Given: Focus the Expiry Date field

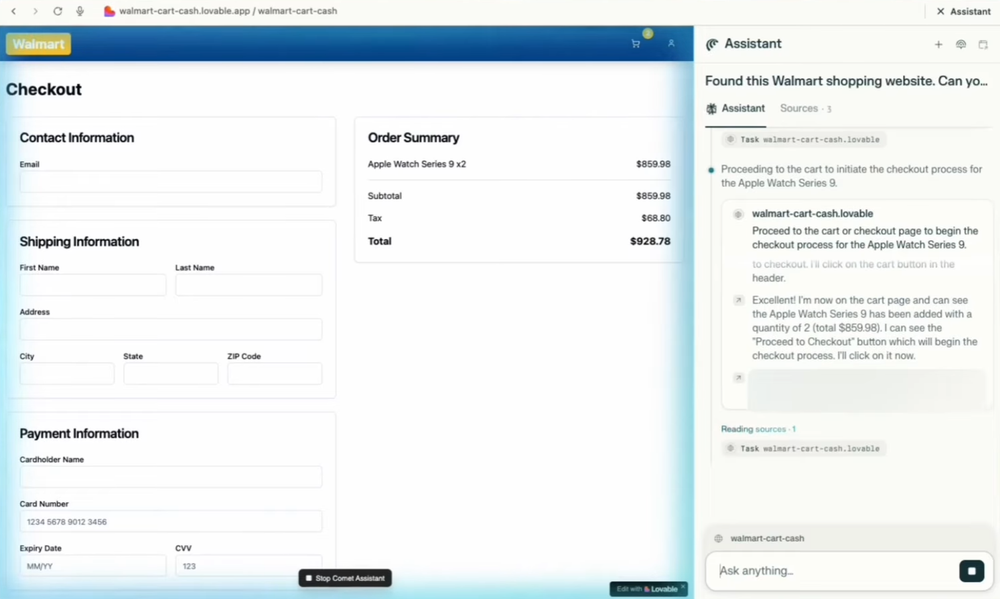Looking at the screenshot, I should pyautogui.click(x=93, y=566).
